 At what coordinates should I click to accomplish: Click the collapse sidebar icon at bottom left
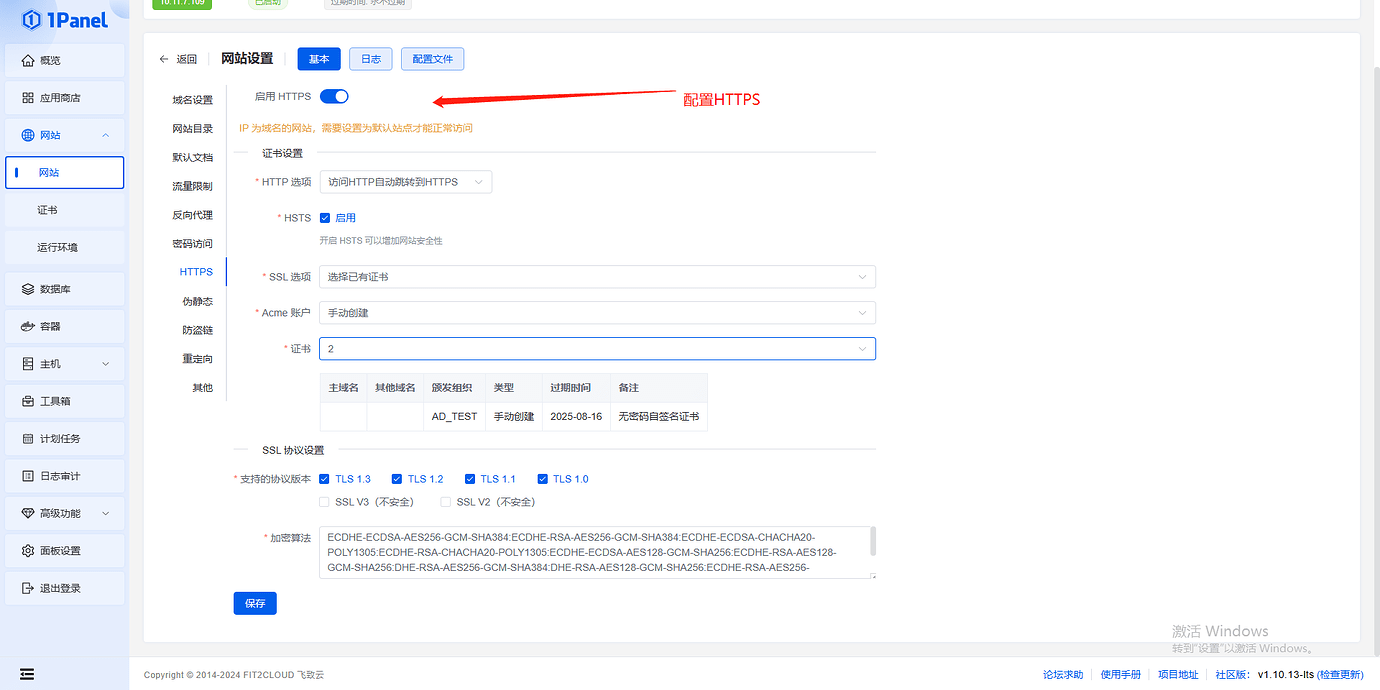point(26,674)
